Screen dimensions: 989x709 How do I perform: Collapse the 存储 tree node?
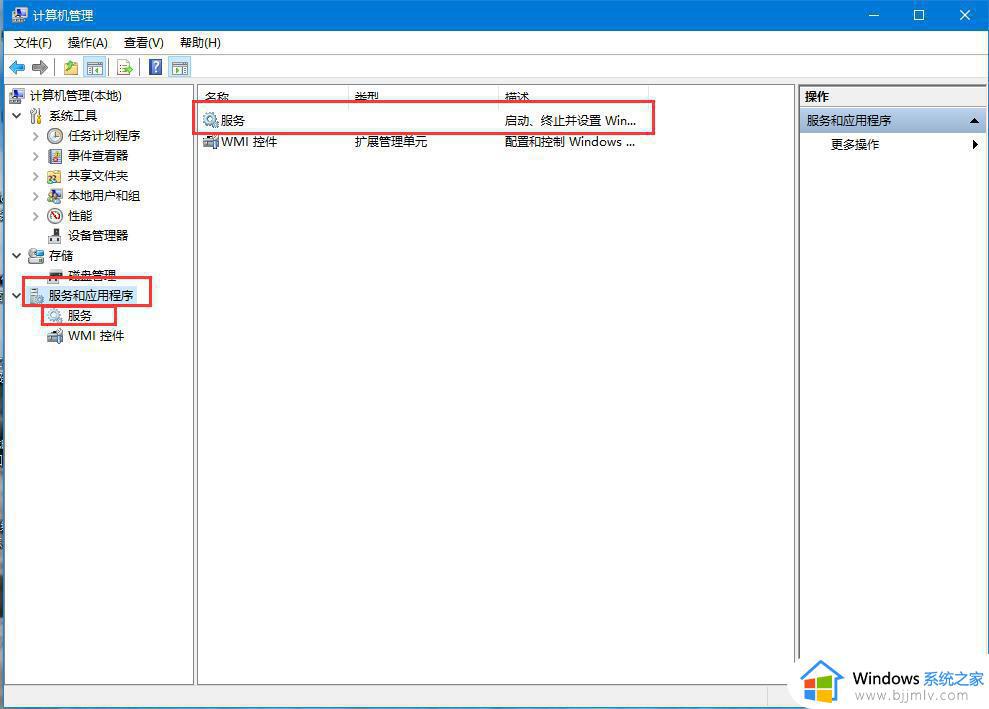17,256
